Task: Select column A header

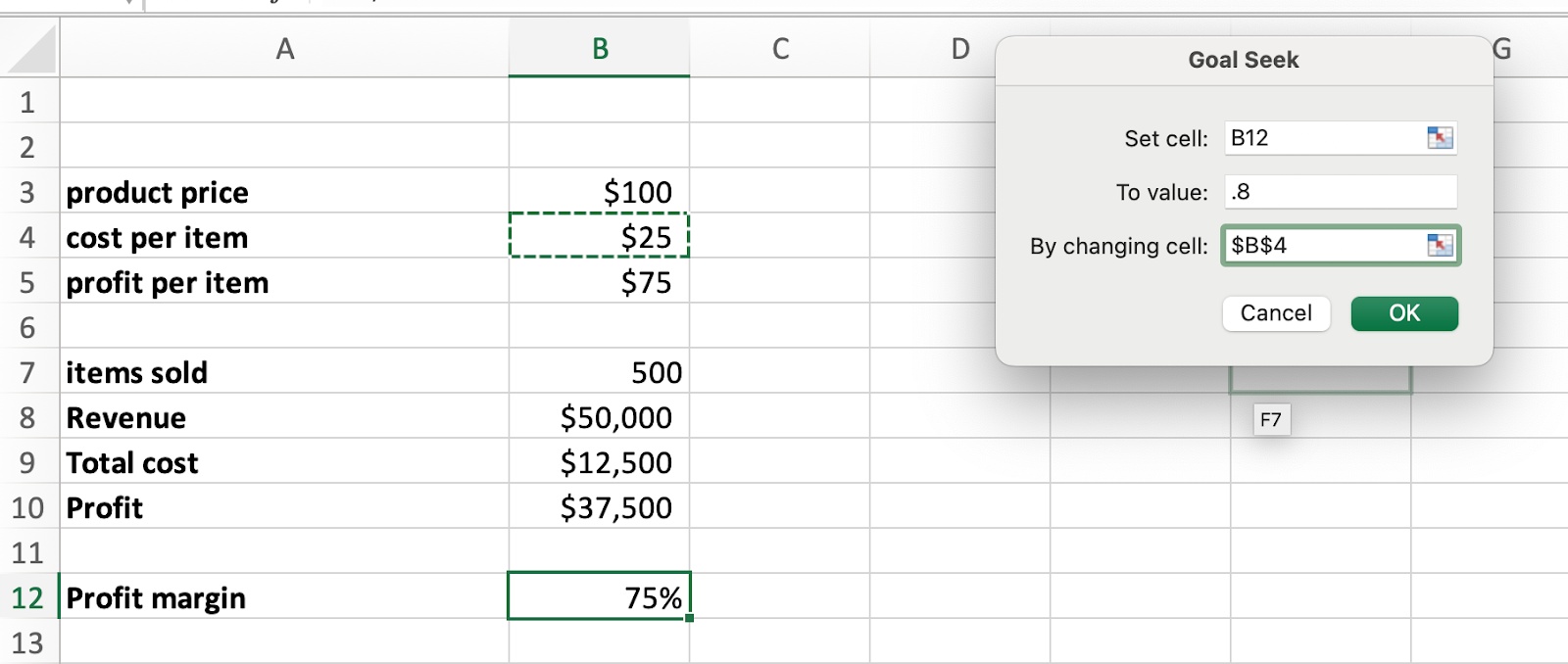Action: pyautogui.click(x=284, y=49)
